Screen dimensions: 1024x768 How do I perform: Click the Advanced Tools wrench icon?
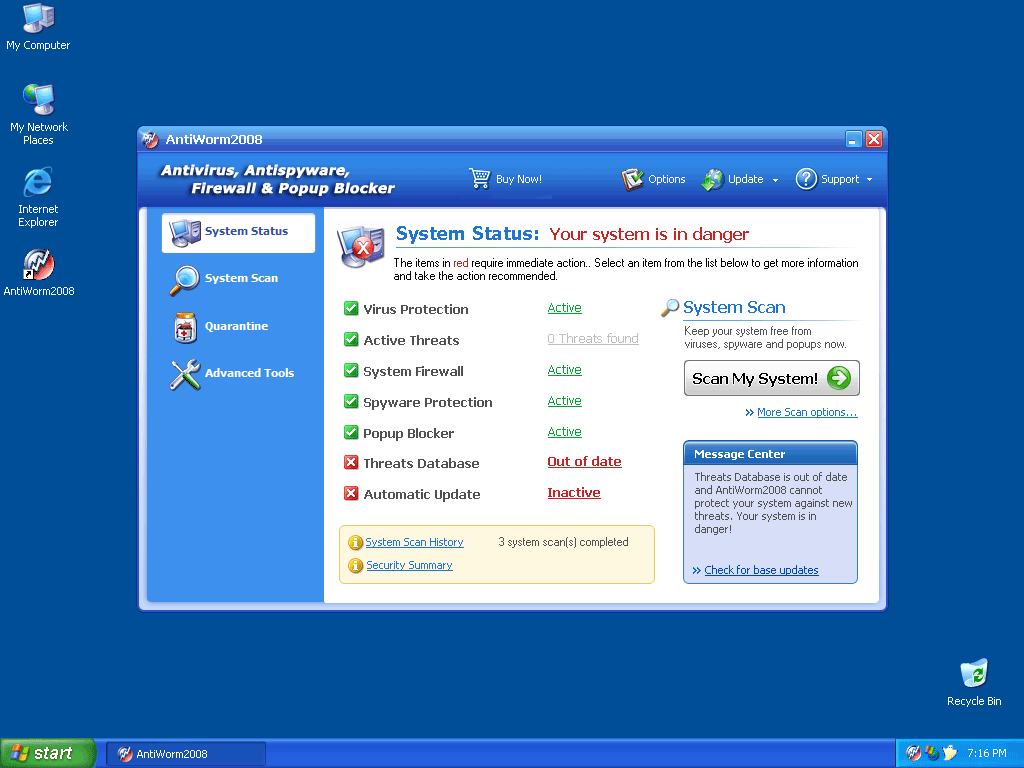(x=185, y=374)
